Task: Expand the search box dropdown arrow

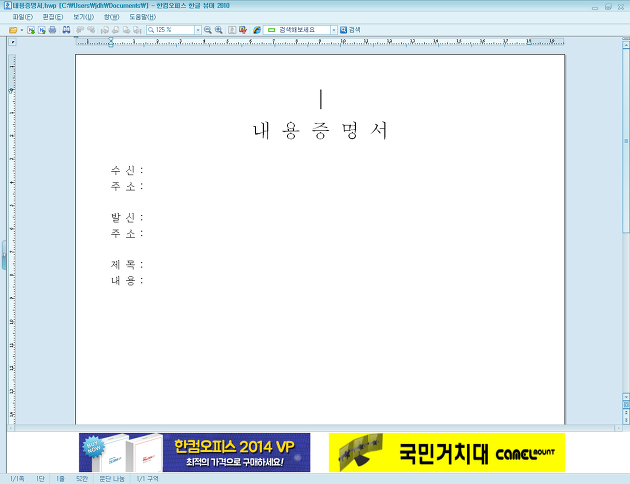Action: [x=333, y=30]
